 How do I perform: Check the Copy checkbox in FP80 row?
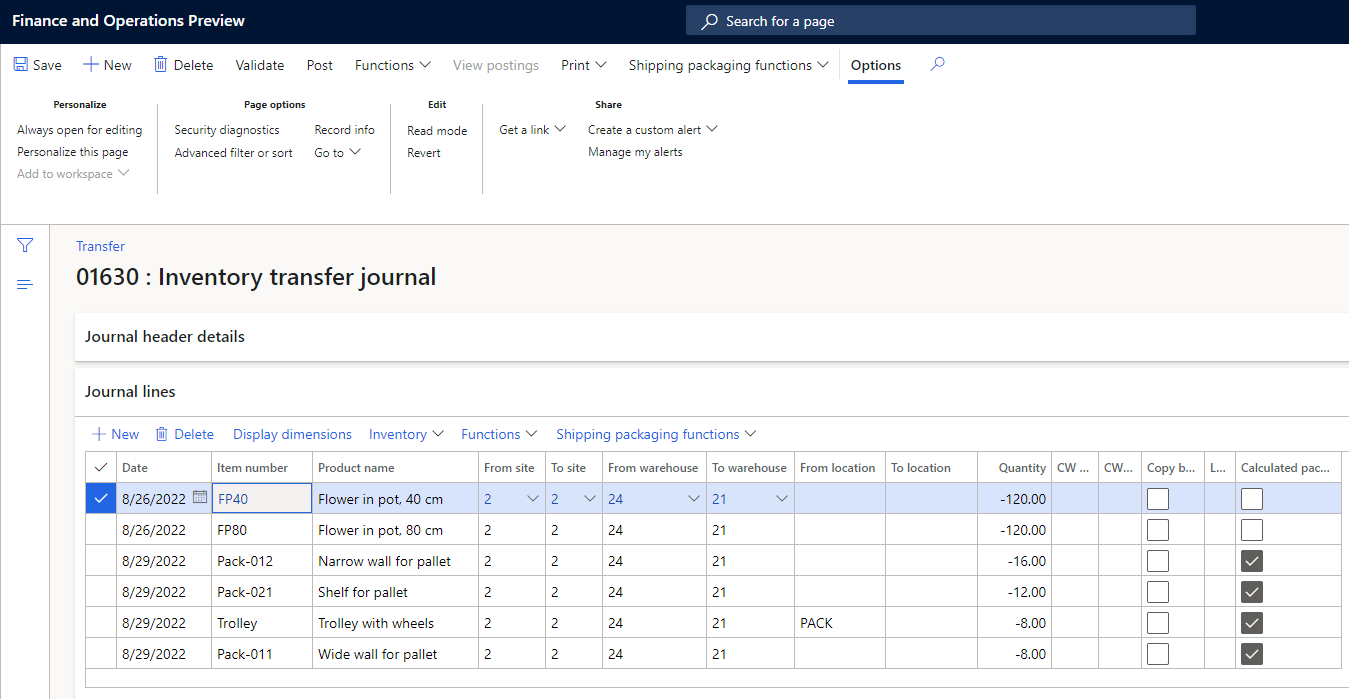(1157, 530)
